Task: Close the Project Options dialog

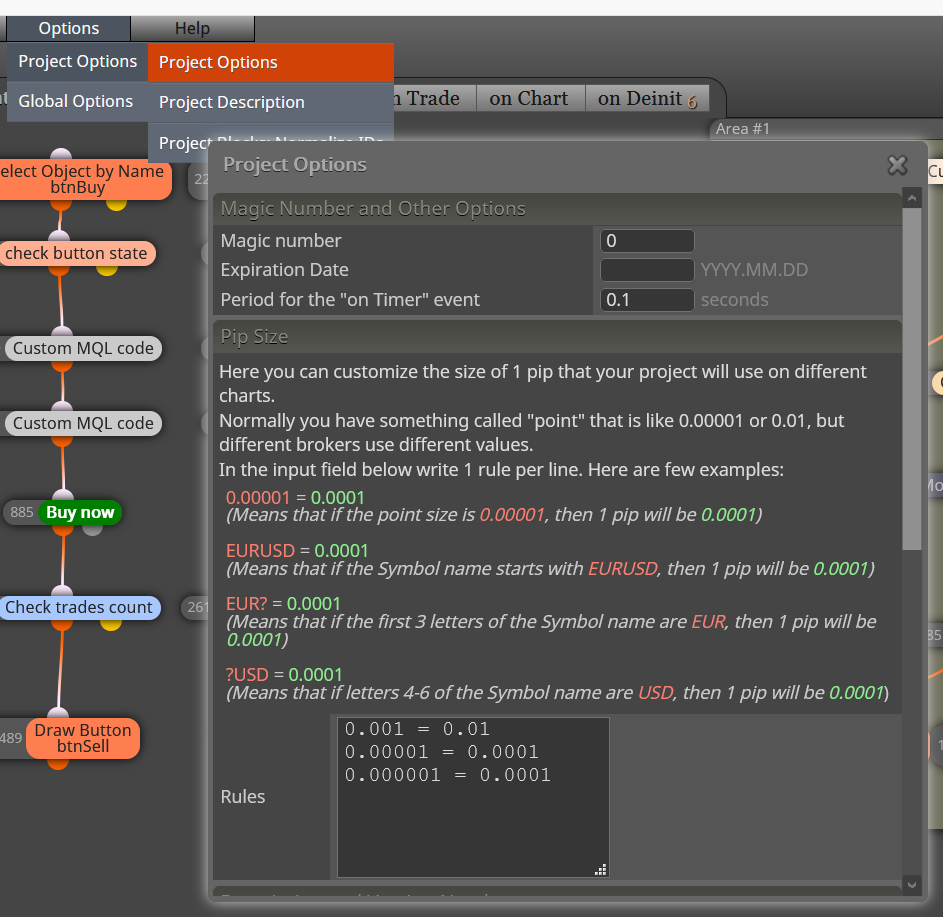Action: click(x=897, y=165)
